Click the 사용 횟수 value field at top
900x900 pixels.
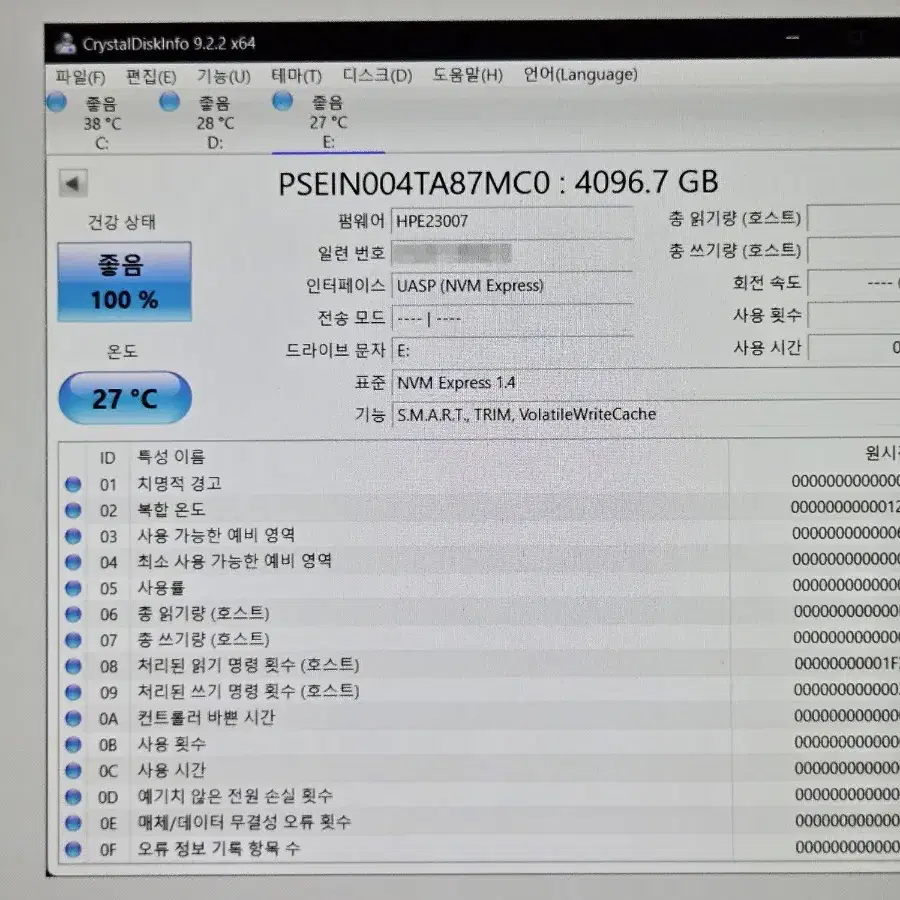[x=854, y=315]
